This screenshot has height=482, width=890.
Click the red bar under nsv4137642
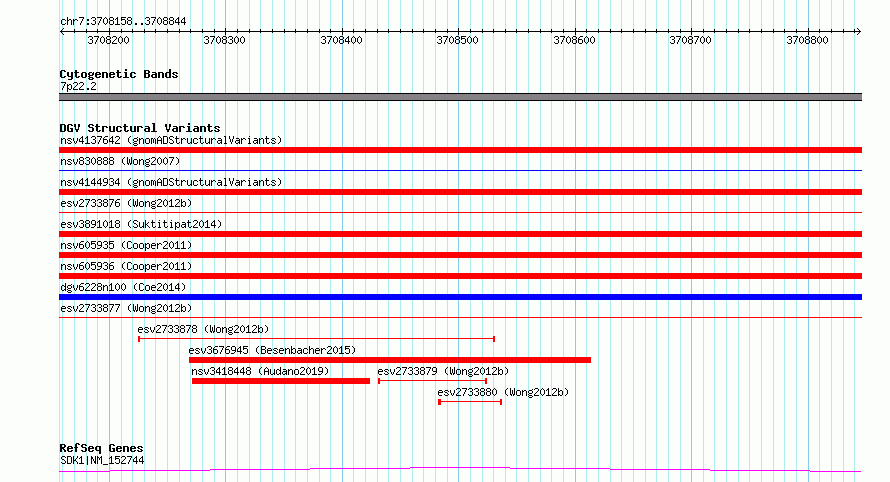coord(460,150)
